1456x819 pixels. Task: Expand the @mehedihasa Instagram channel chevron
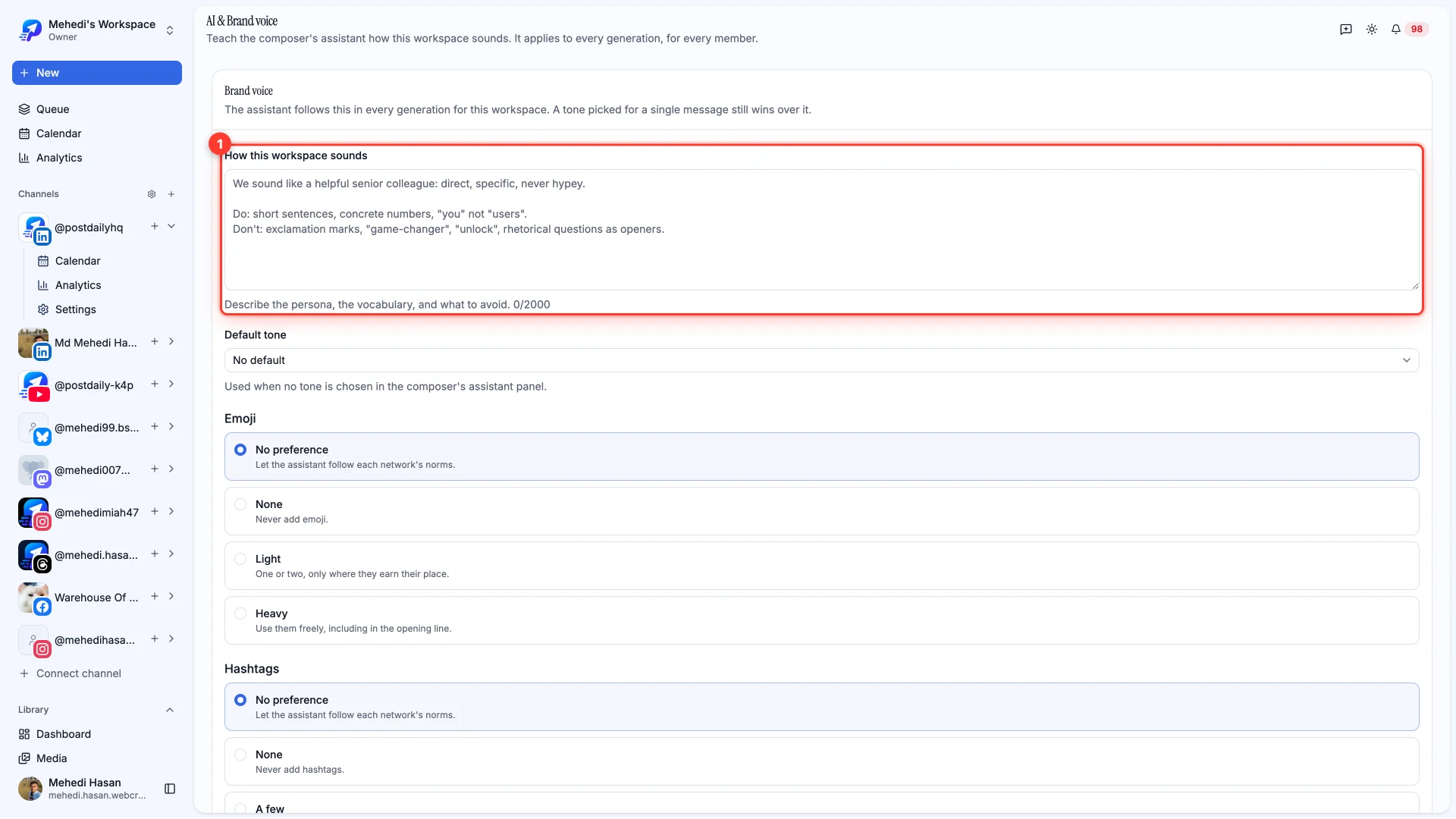(171, 639)
